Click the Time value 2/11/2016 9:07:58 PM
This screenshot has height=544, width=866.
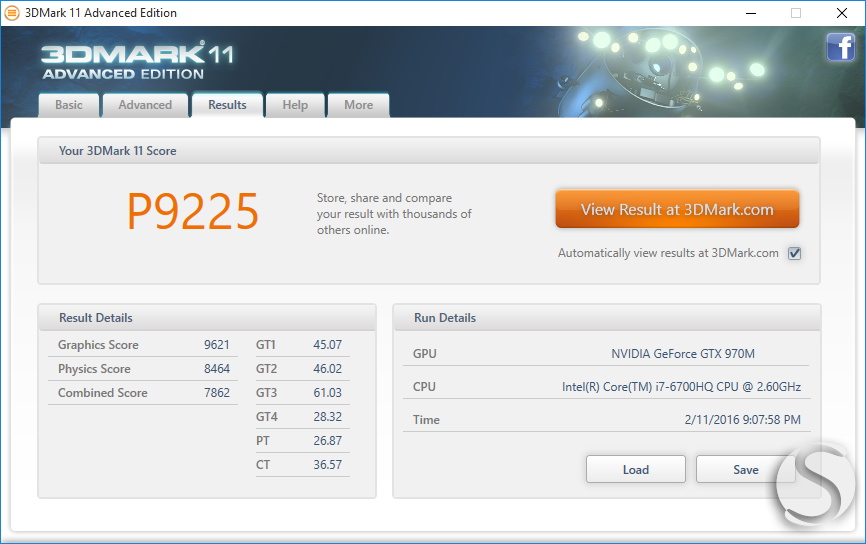(x=743, y=420)
